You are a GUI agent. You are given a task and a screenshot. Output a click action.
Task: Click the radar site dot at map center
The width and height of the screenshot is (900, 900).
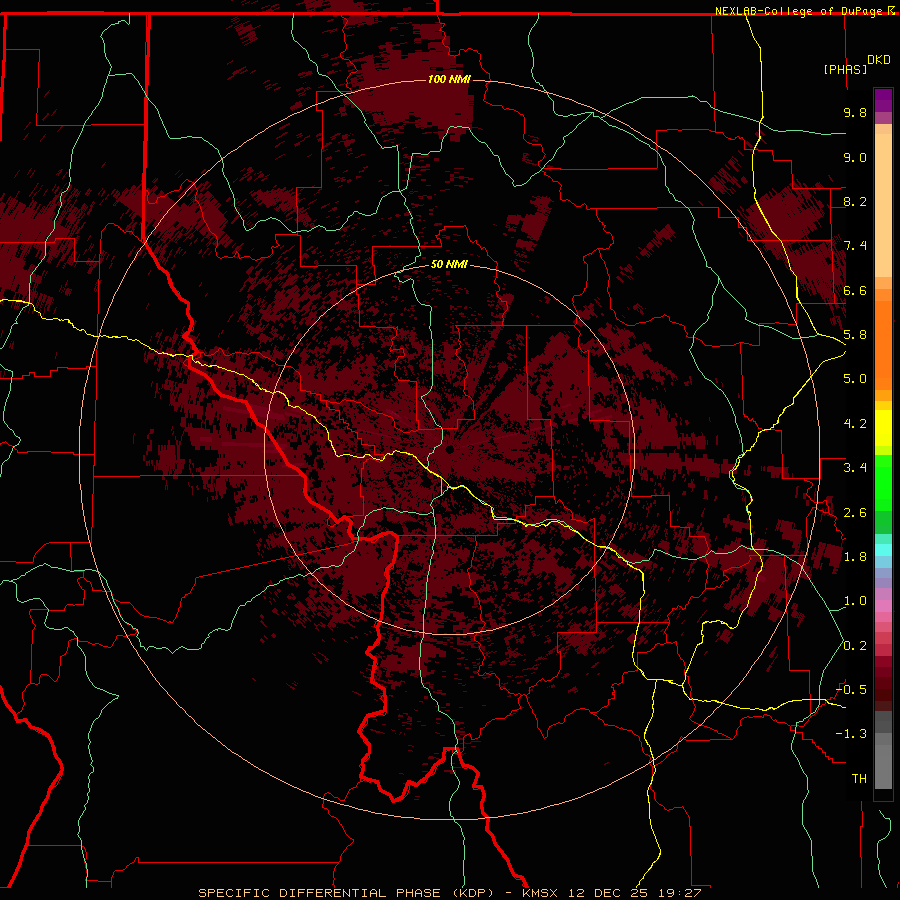450,449
